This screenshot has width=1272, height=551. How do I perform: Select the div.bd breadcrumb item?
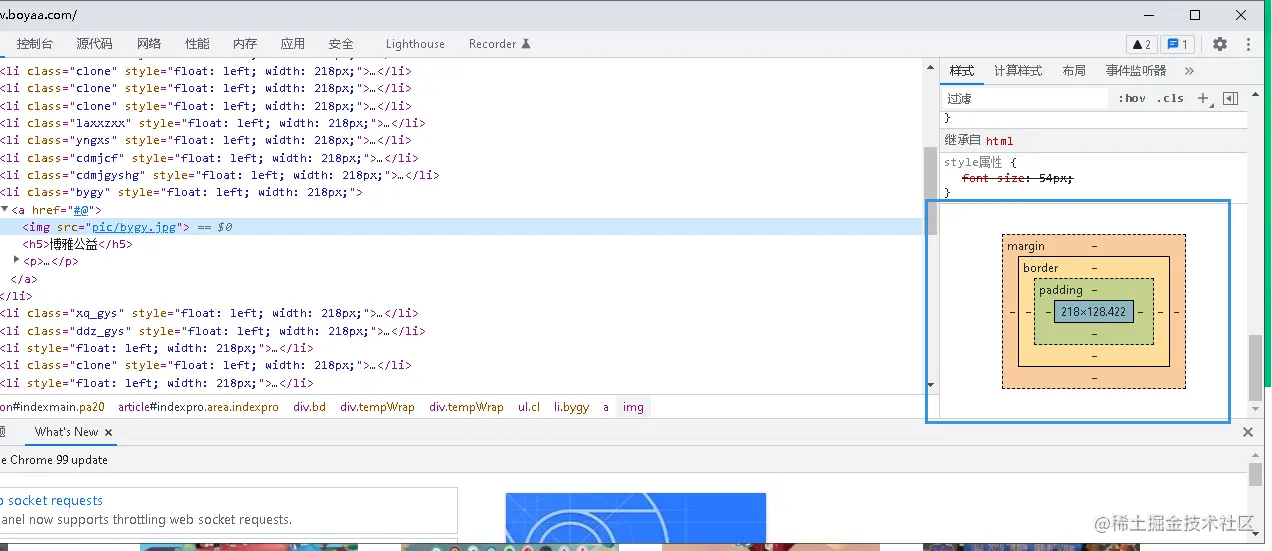[310, 407]
